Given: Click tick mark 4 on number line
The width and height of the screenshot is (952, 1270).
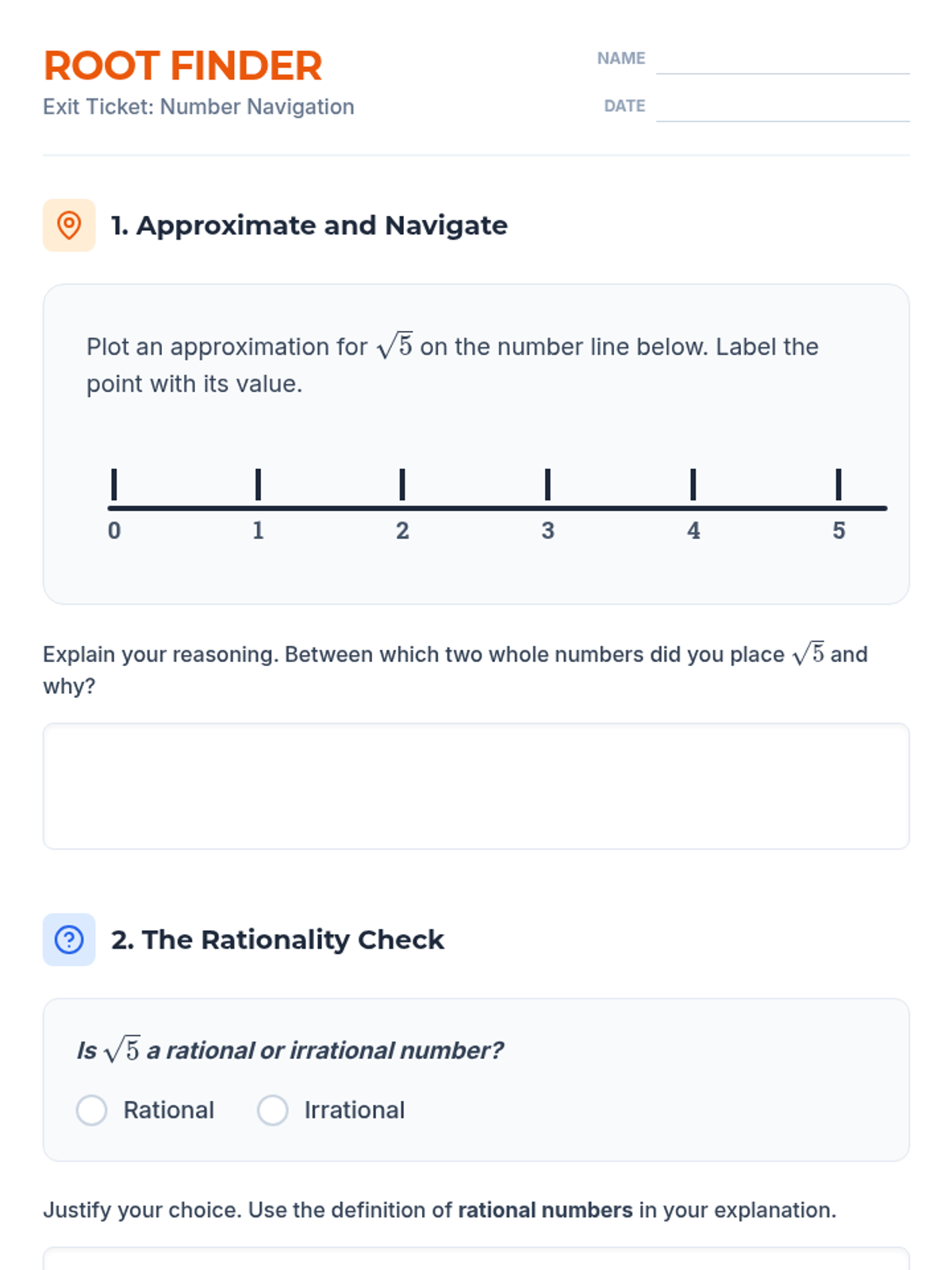Looking at the screenshot, I should tap(693, 484).
